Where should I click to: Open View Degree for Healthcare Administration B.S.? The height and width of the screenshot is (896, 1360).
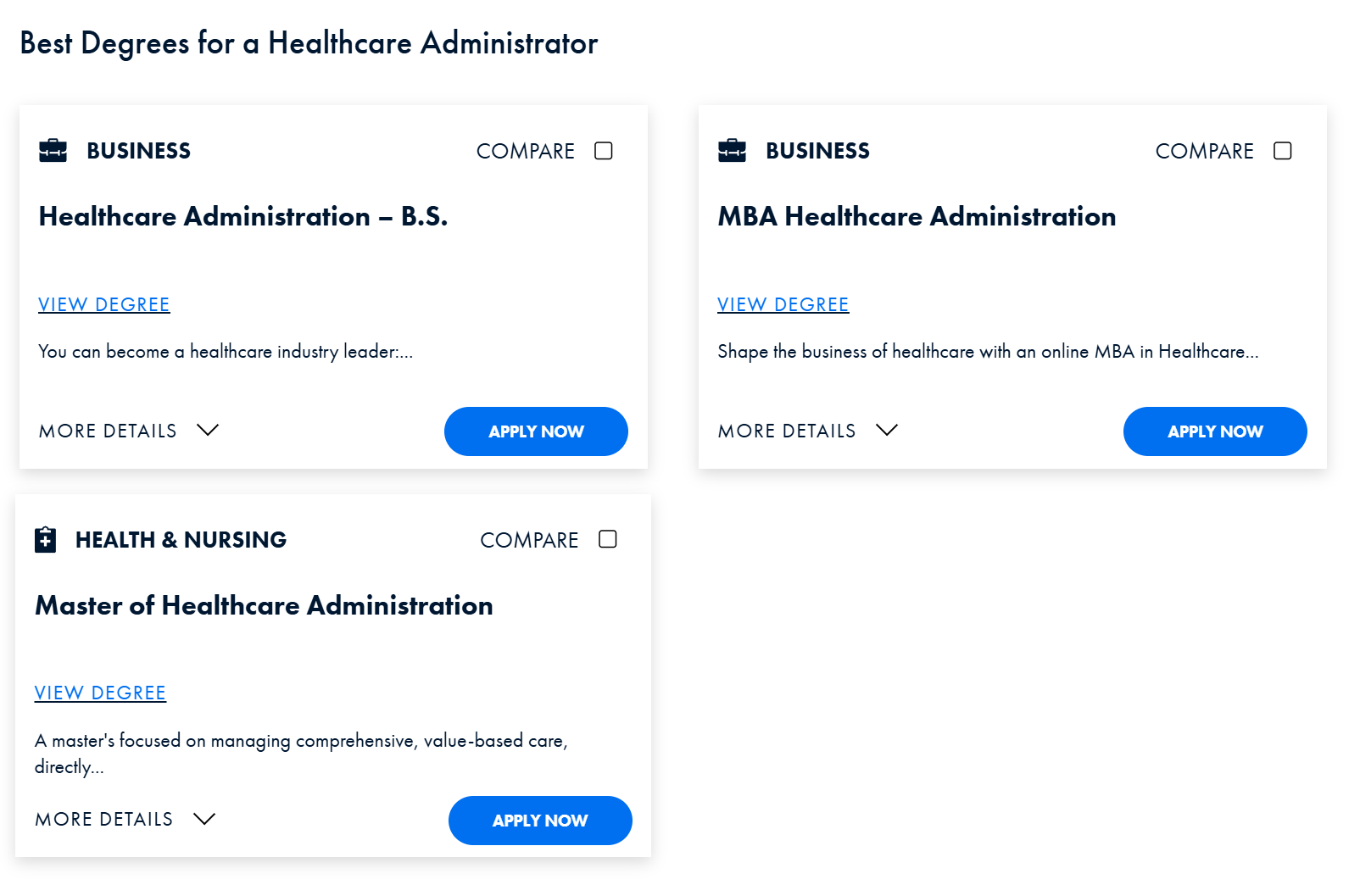[x=103, y=304]
